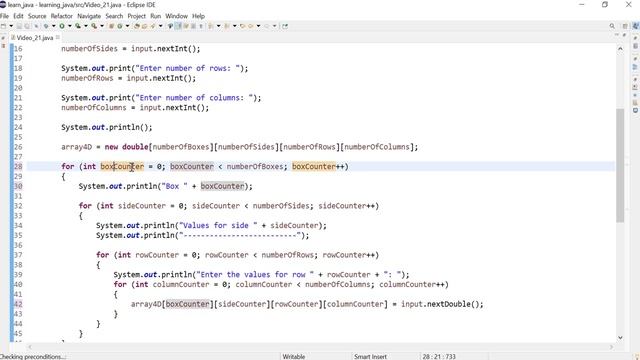Click the Open Type toolbar icon
This screenshot has height=360, width=640.
pos(137,26)
